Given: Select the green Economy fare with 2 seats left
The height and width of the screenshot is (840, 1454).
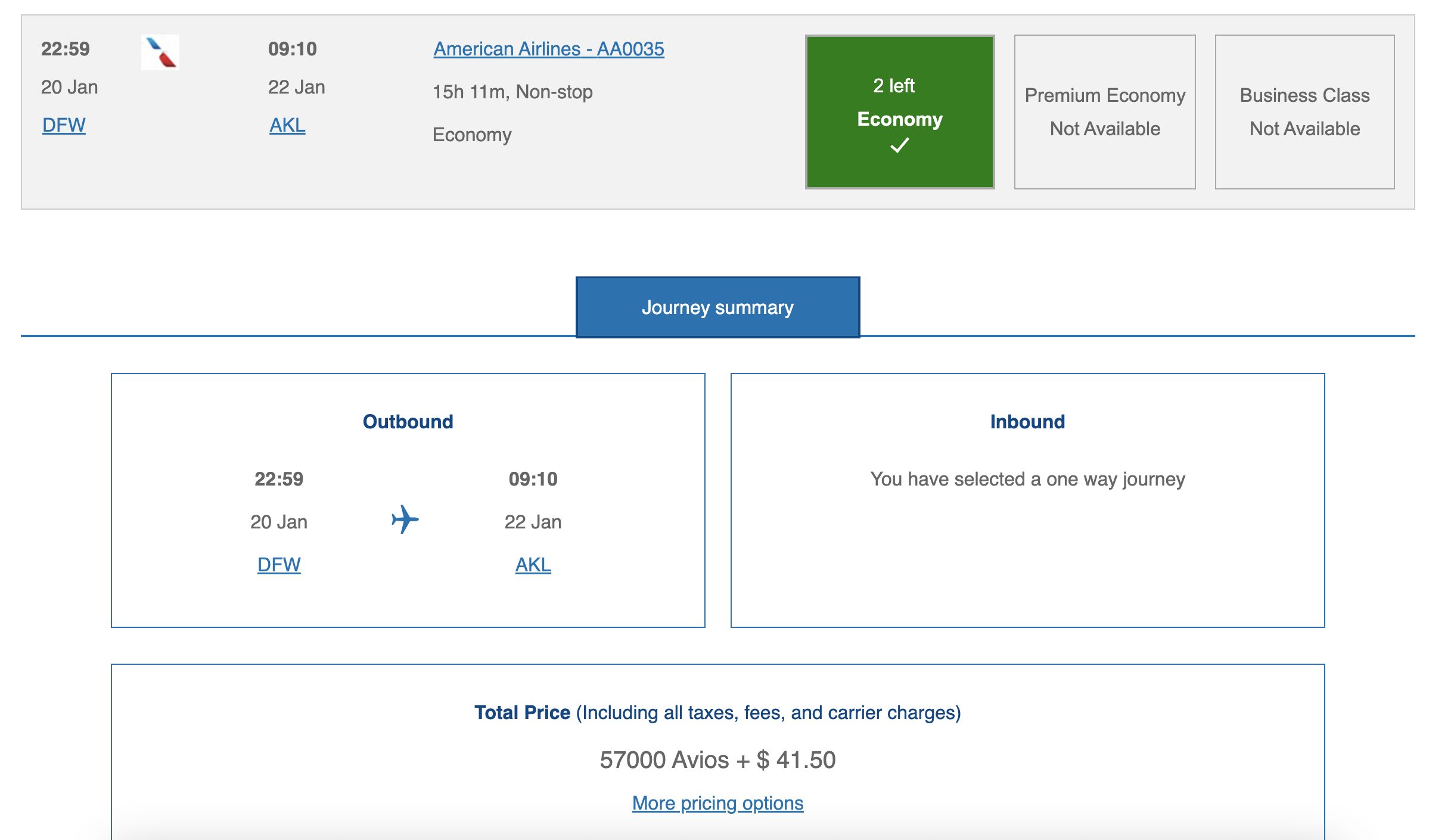Looking at the screenshot, I should [x=900, y=112].
